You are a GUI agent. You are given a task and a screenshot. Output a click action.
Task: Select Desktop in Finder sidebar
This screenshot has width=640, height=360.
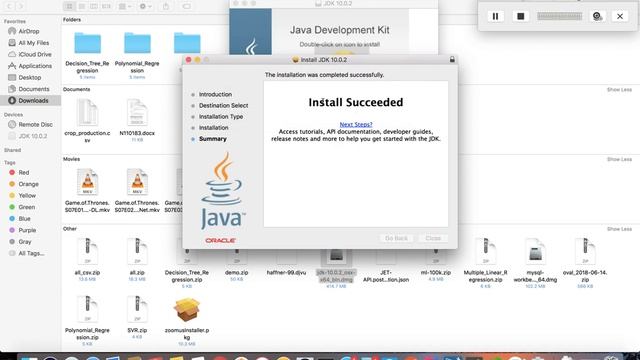pos(29,77)
